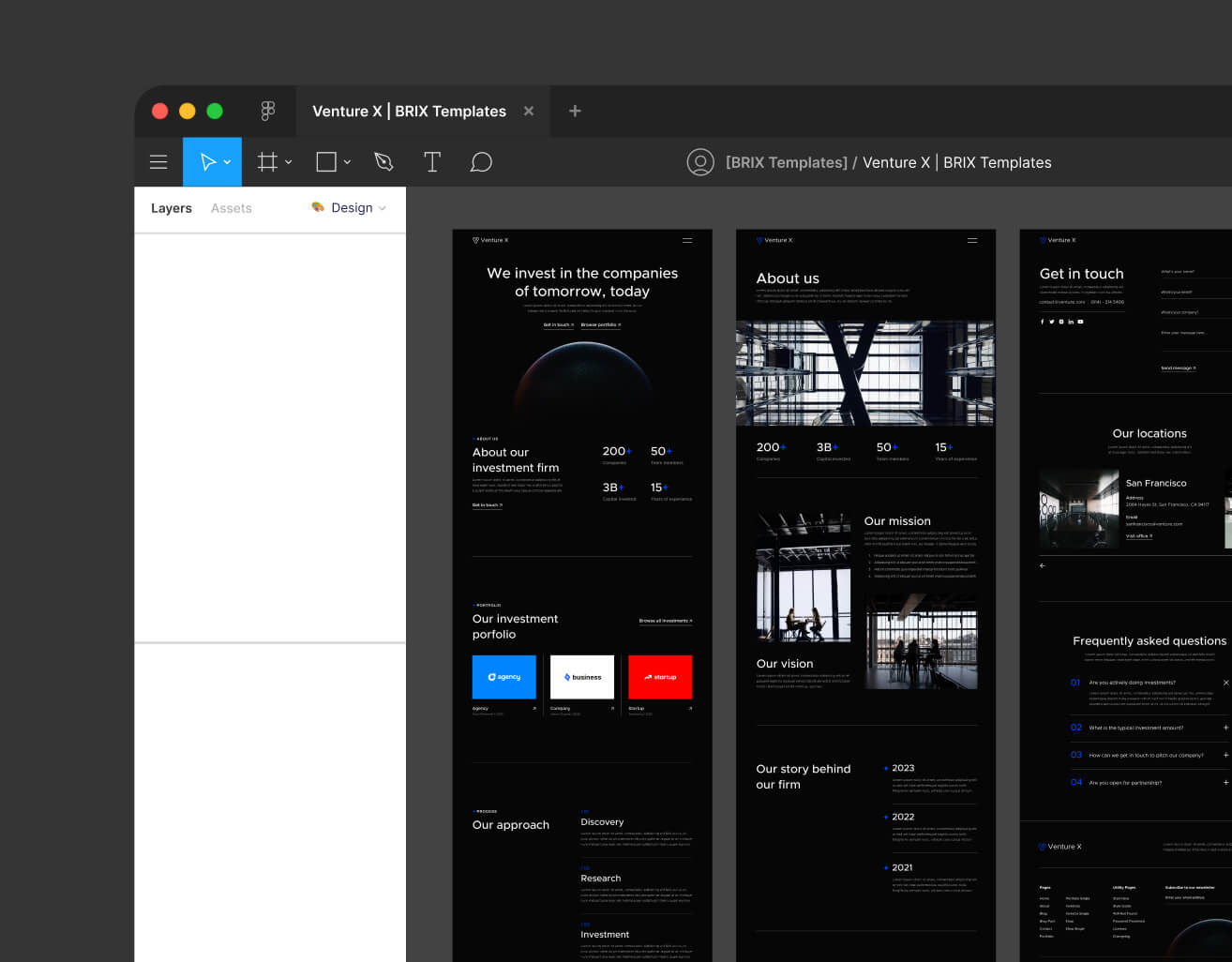Open the hamburger main menu
Screen dimensions: 1232x962
coord(158,162)
